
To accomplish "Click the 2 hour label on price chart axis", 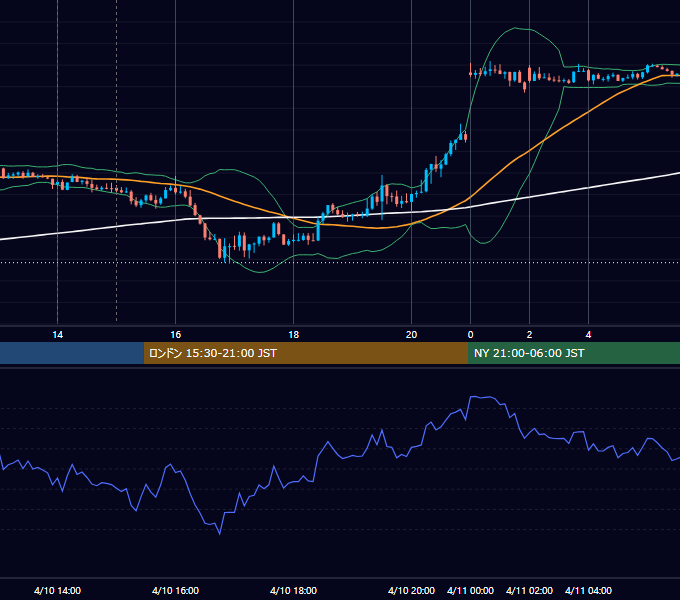I will pos(530,335).
